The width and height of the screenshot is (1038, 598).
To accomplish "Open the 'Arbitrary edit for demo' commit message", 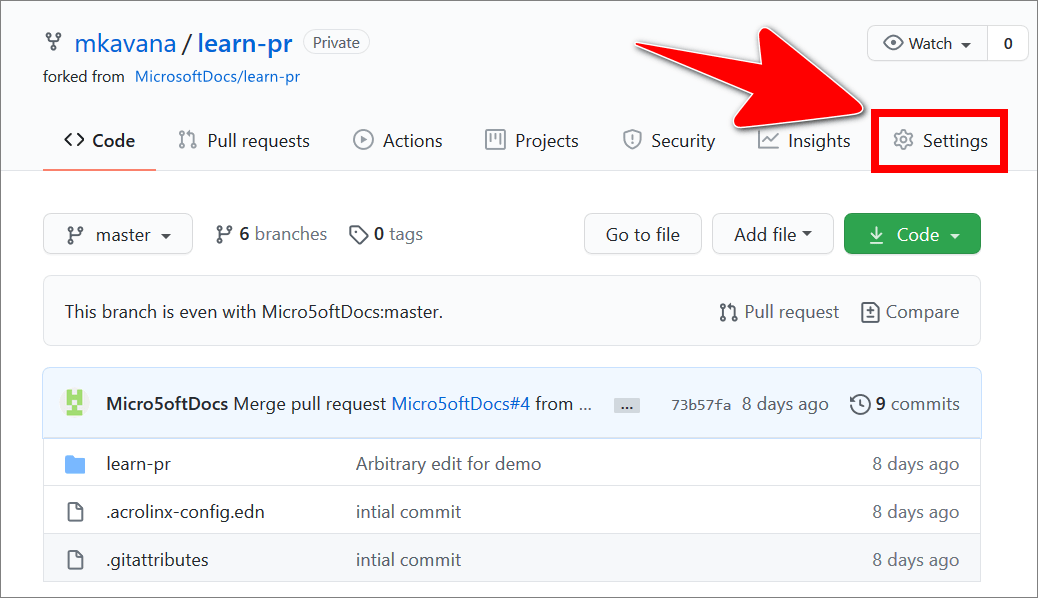I will pos(448,464).
